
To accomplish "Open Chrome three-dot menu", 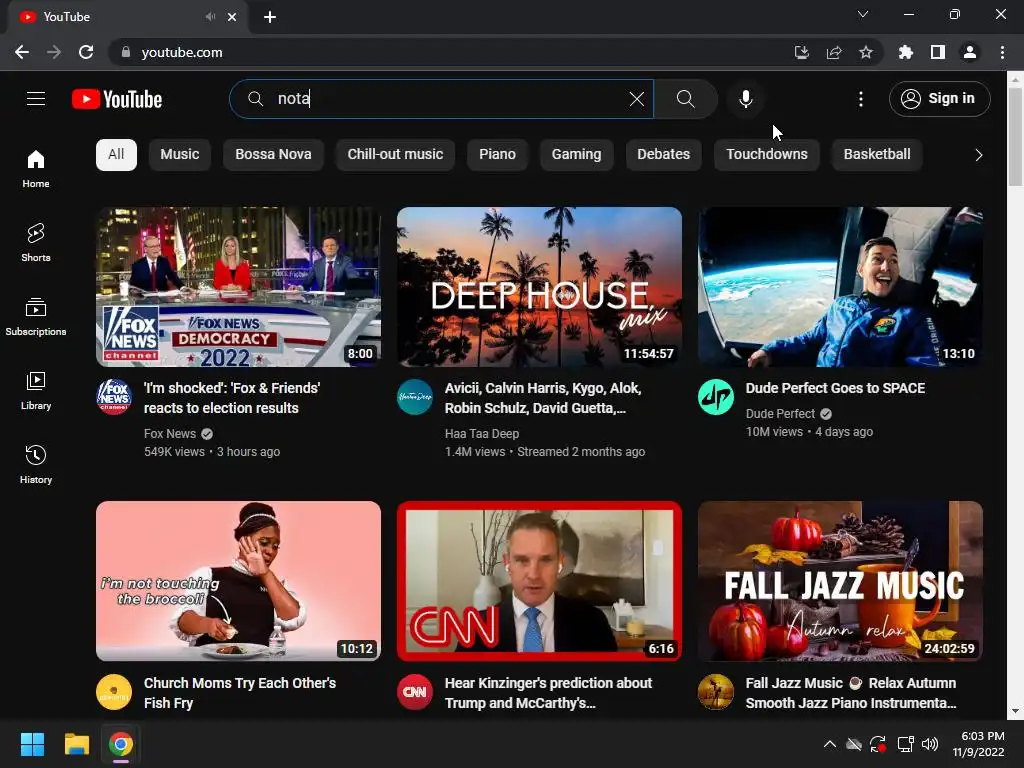I will tap(1002, 52).
